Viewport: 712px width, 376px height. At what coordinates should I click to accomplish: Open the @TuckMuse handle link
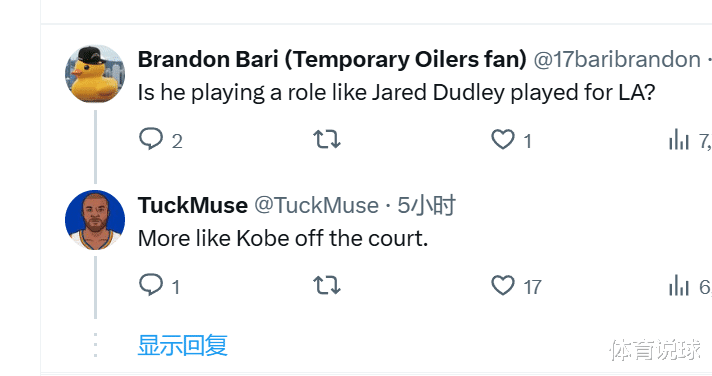tap(316, 205)
